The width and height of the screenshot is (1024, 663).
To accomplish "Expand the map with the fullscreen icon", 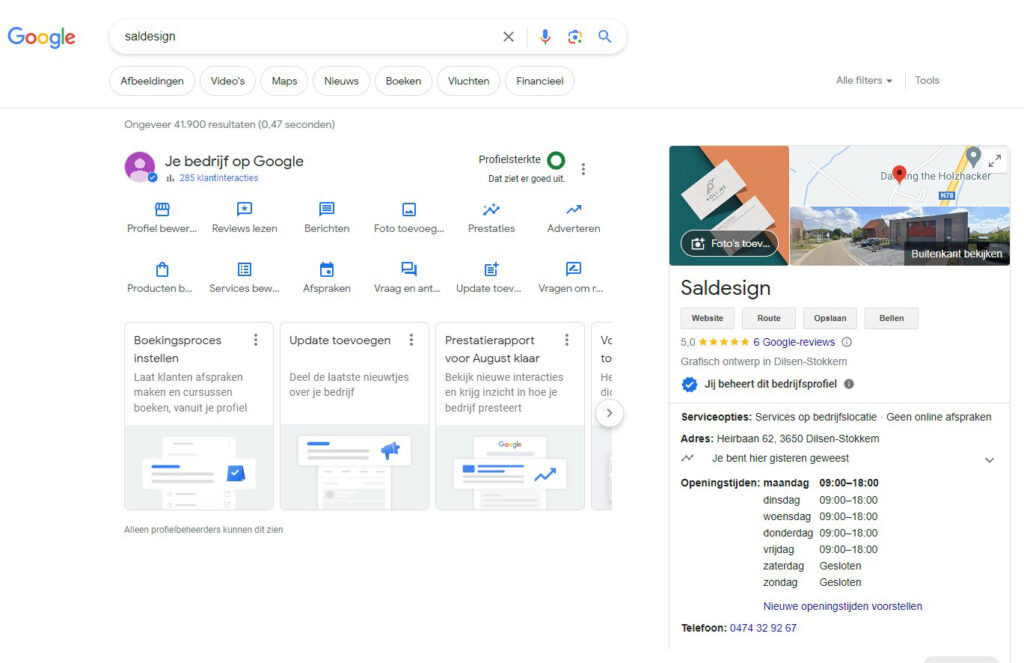I will pos(995,161).
